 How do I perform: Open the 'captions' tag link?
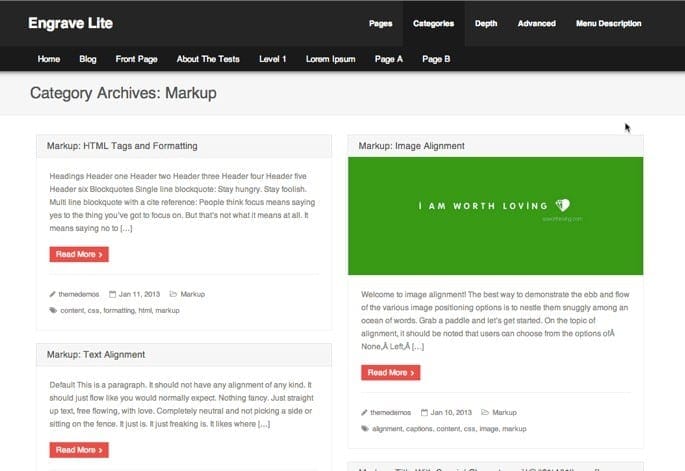(x=419, y=429)
